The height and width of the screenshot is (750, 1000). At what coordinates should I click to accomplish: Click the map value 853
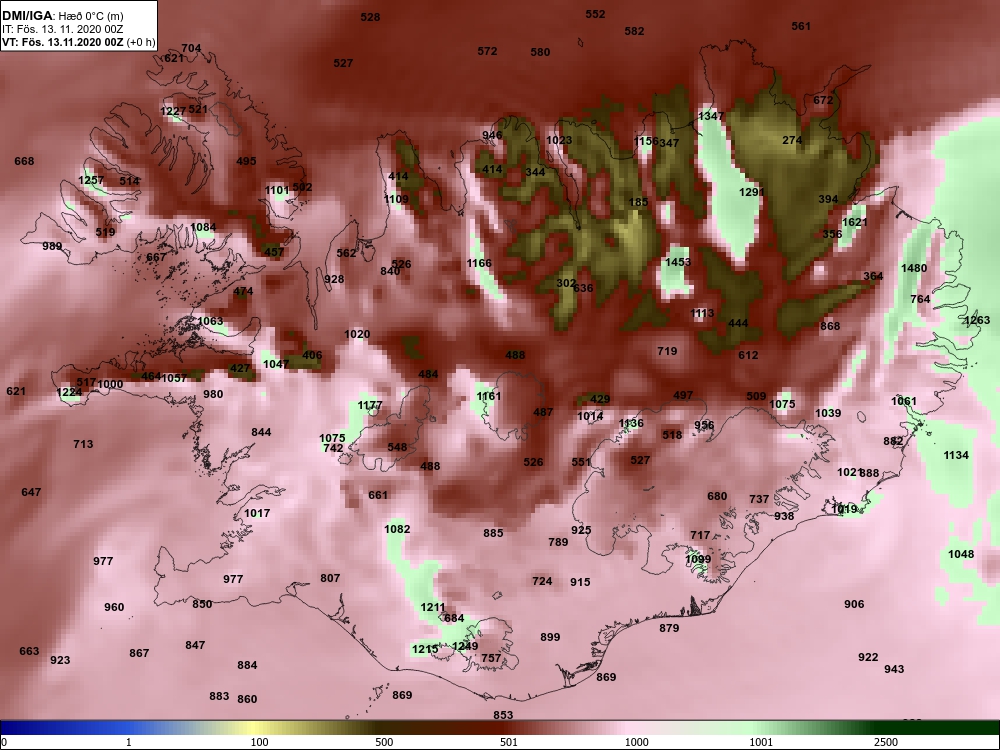503,716
